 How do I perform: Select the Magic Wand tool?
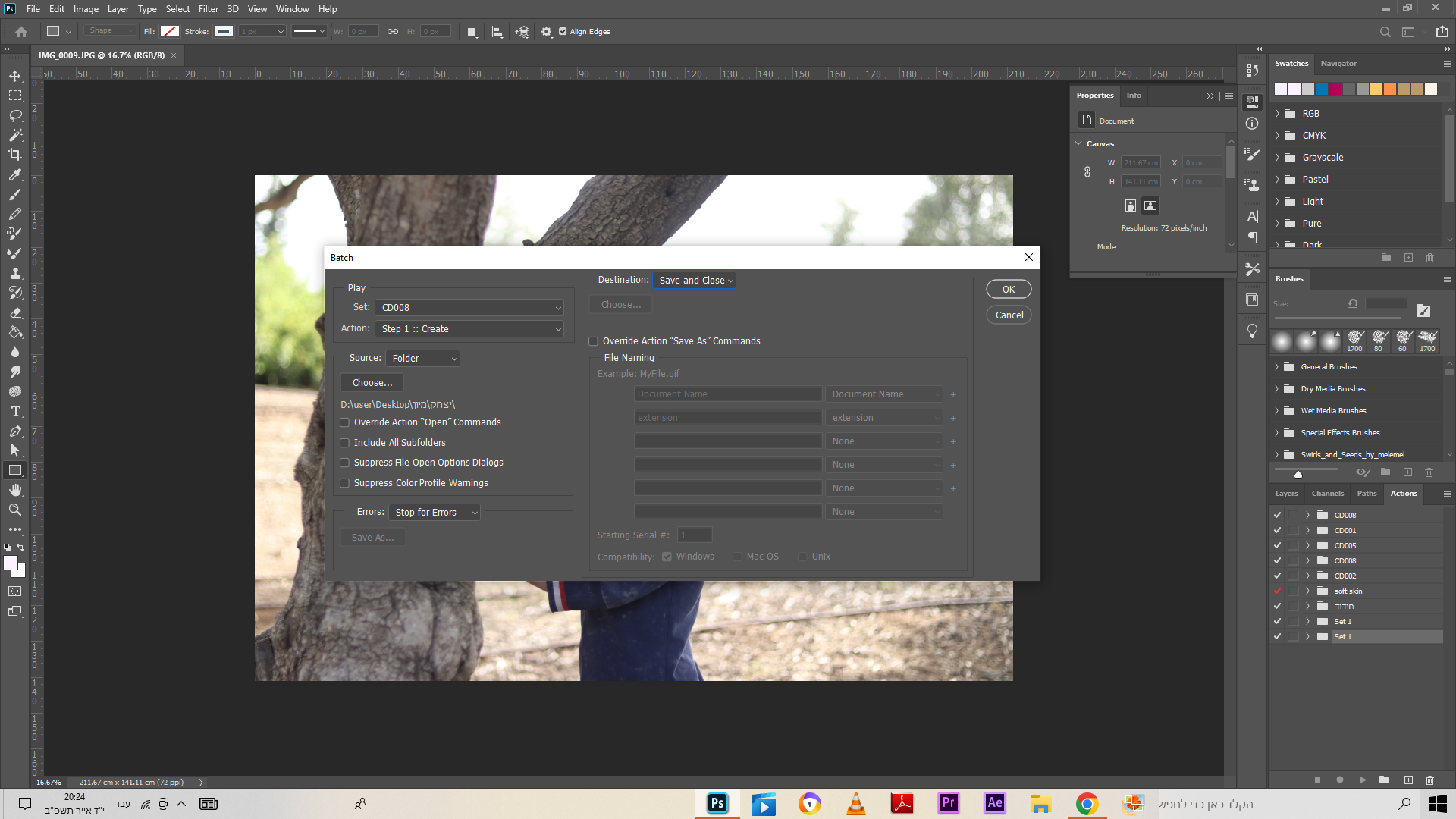click(x=14, y=135)
